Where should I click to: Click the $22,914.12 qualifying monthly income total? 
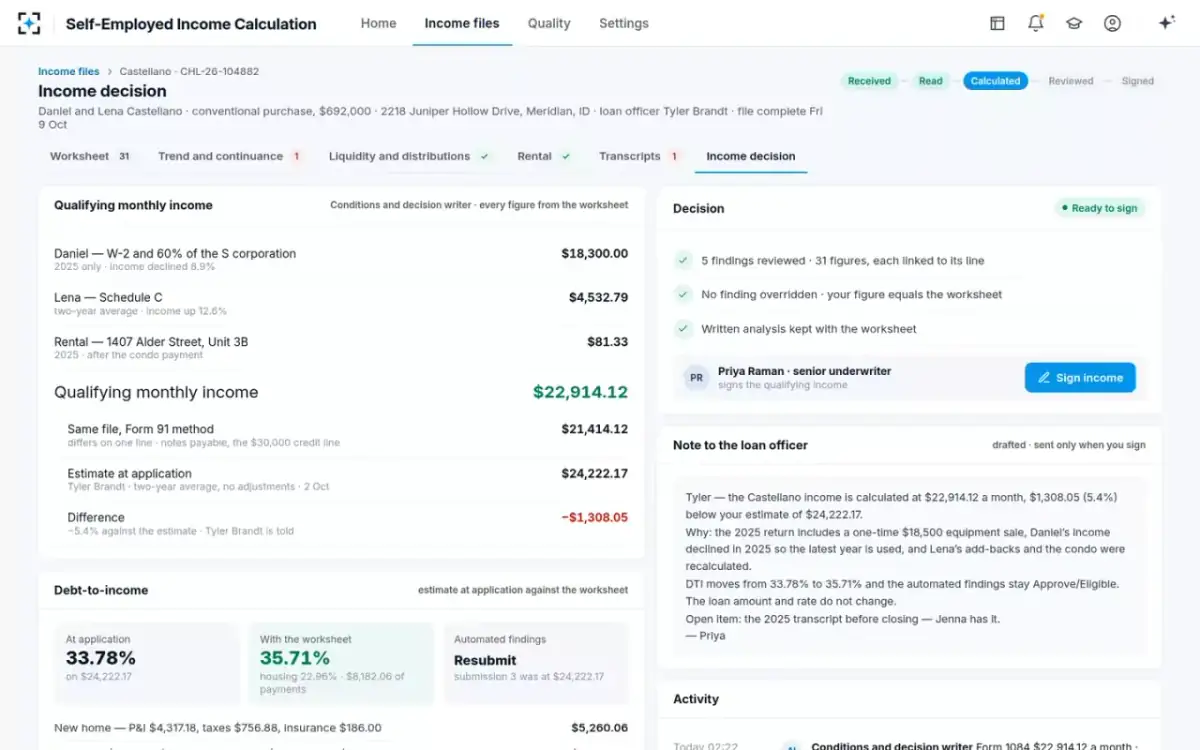pyautogui.click(x=580, y=393)
